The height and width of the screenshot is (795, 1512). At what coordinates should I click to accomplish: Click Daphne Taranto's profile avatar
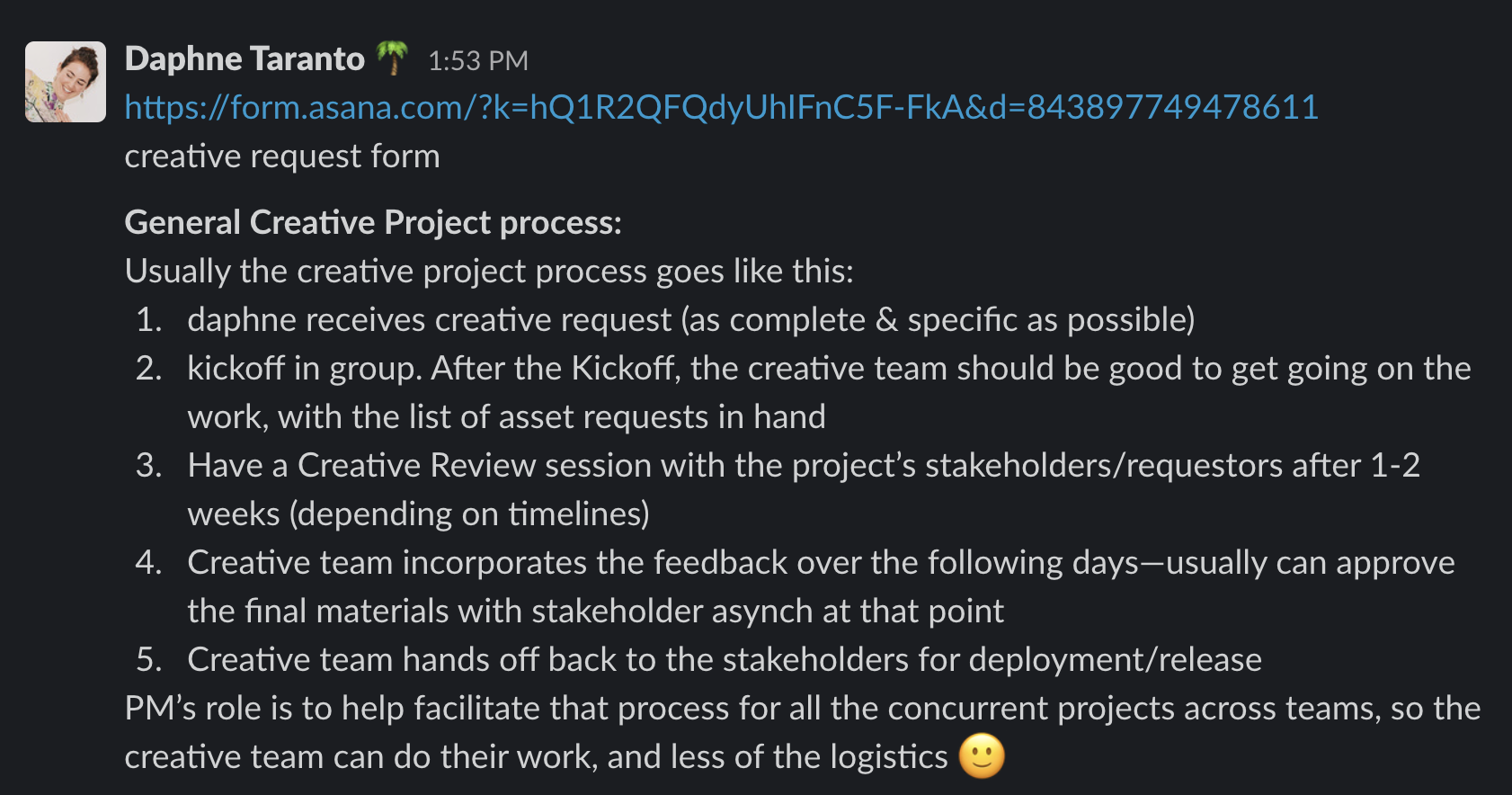[66, 82]
